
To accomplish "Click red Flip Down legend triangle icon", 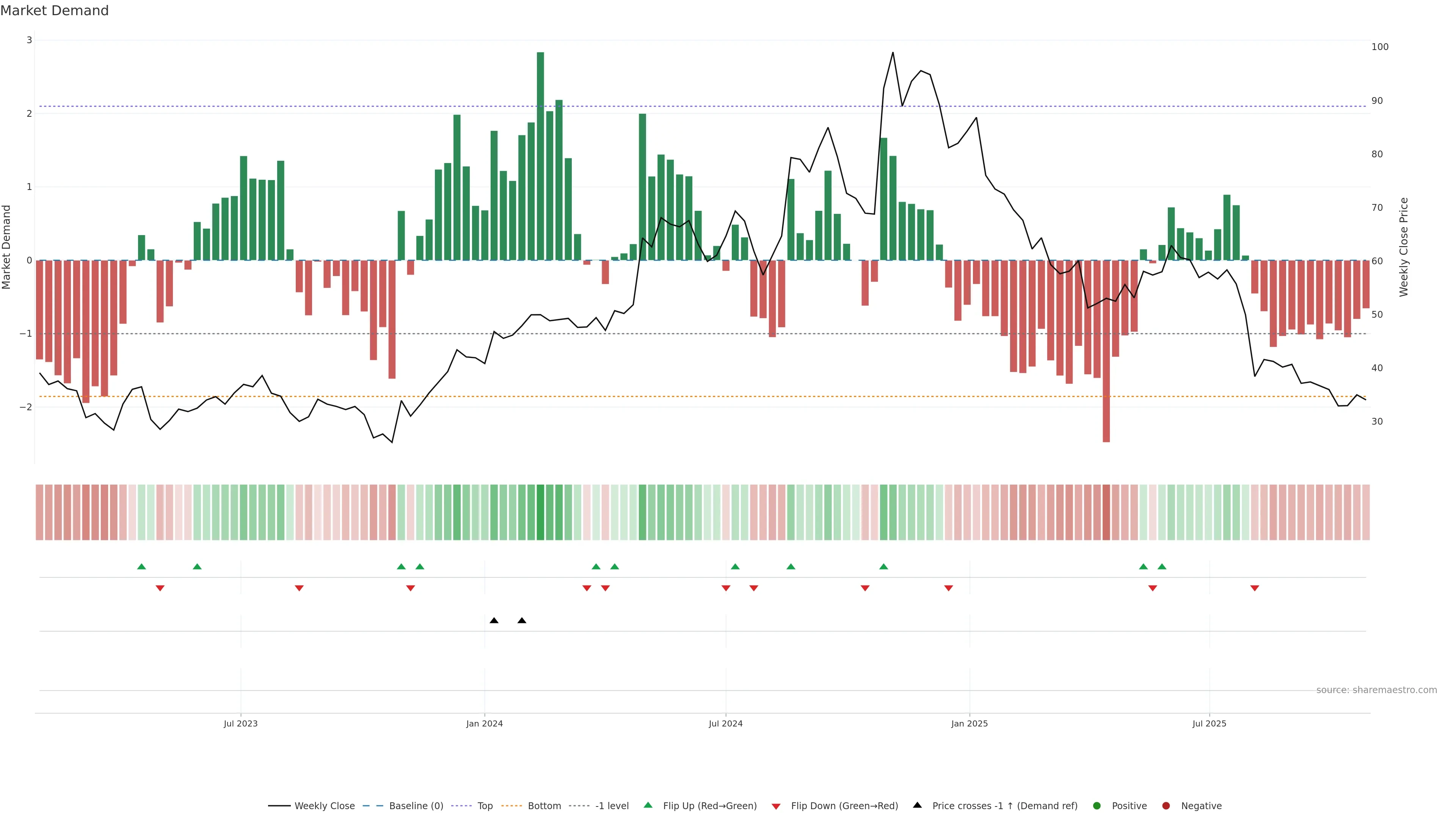I will (x=776, y=806).
